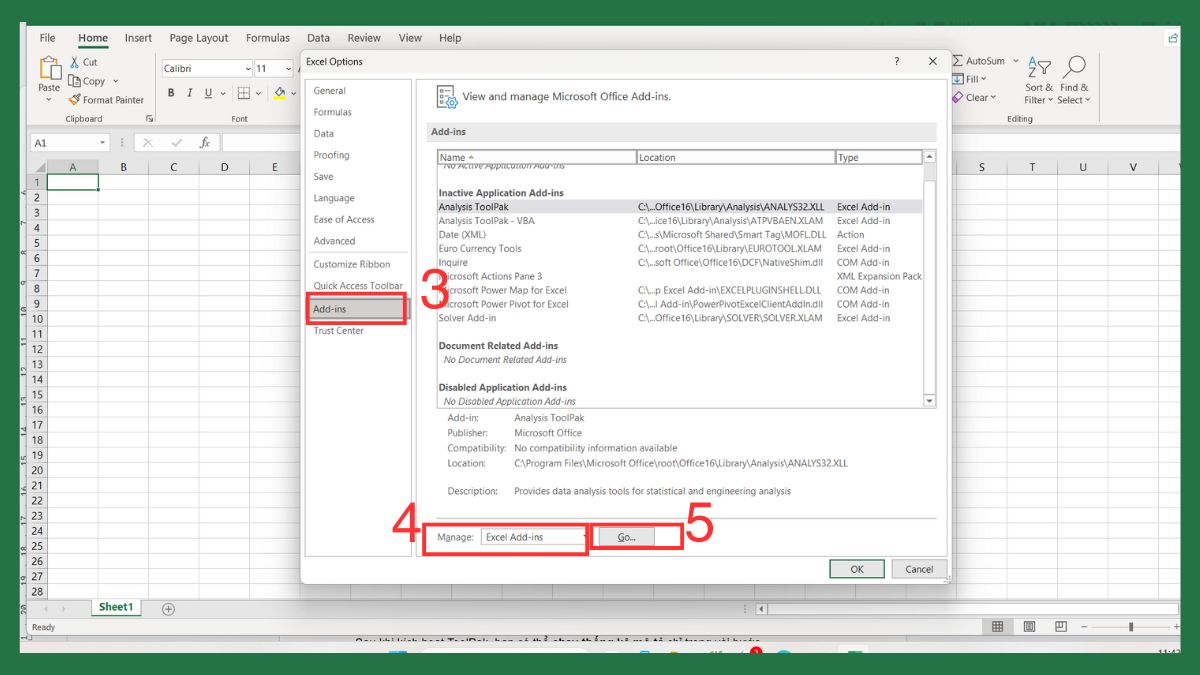Click the Copy icon on the Clipboard group
1200x675 pixels.
pyautogui.click(x=76, y=80)
